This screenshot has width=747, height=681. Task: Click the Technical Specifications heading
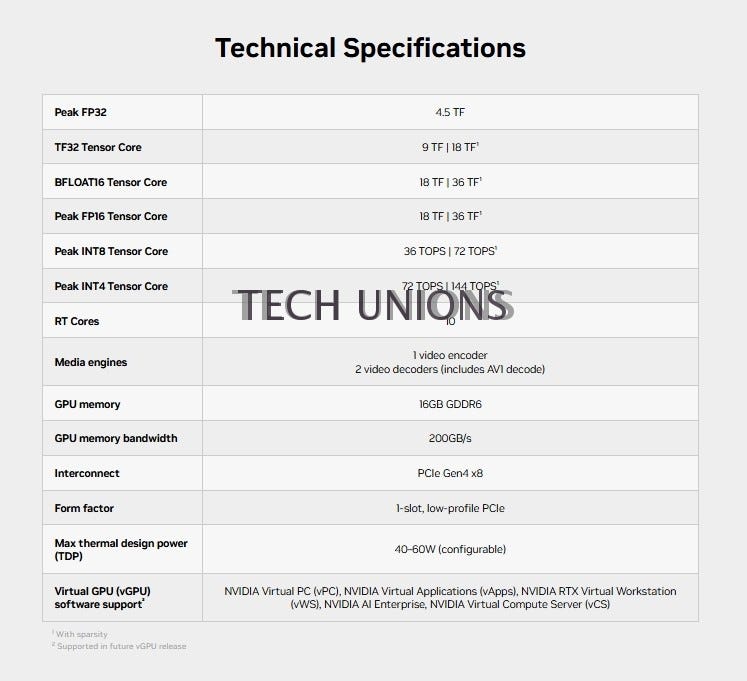pyautogui.click(x=370, y=48)
